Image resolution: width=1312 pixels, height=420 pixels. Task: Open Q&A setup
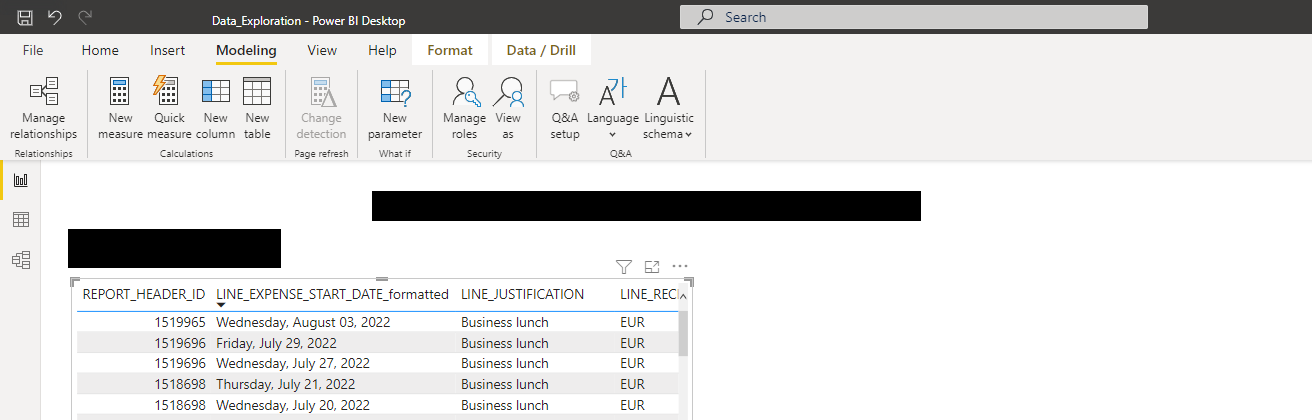(565, 108)
